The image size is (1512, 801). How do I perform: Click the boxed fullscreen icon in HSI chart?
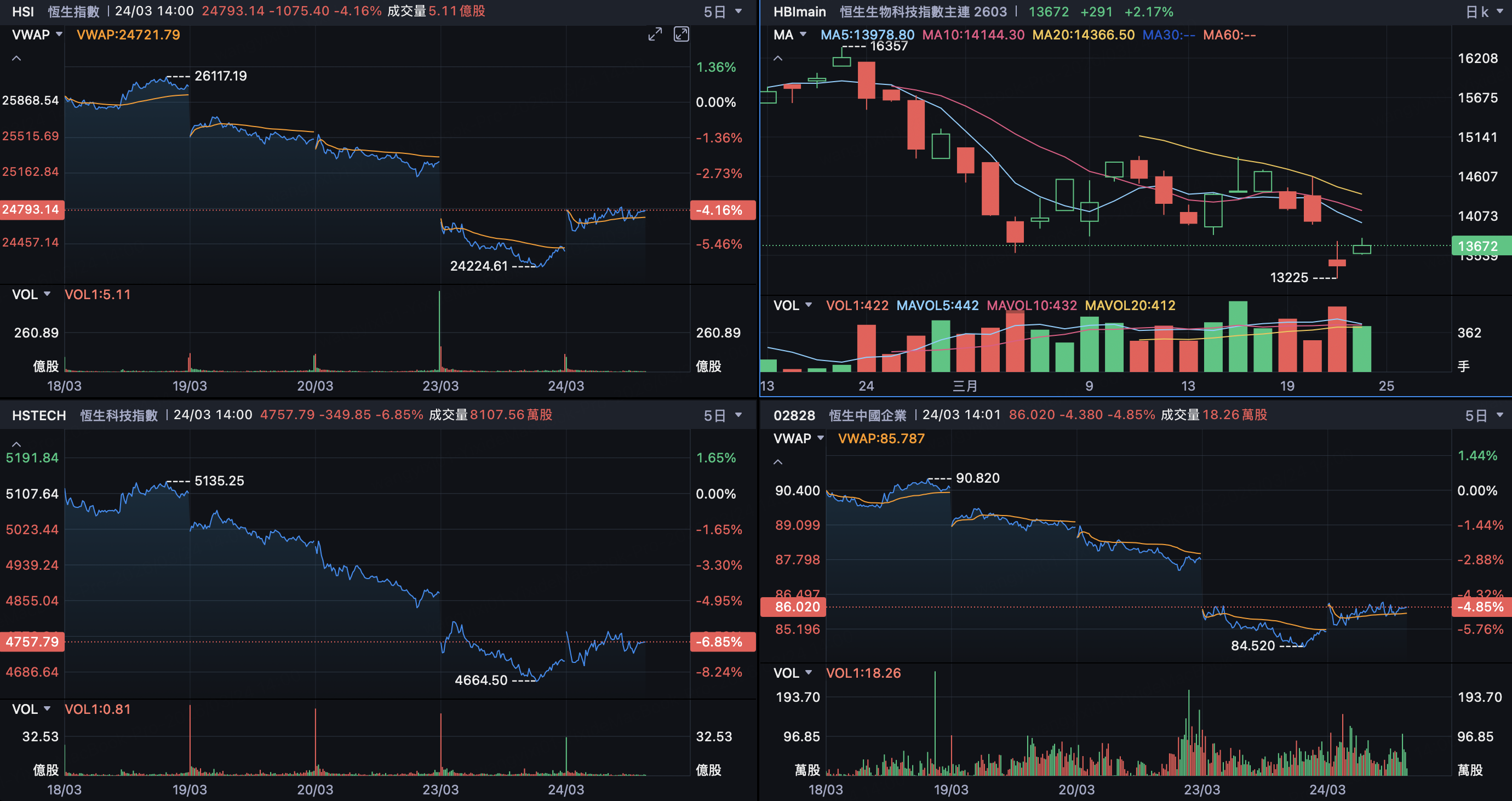point(681,35)
